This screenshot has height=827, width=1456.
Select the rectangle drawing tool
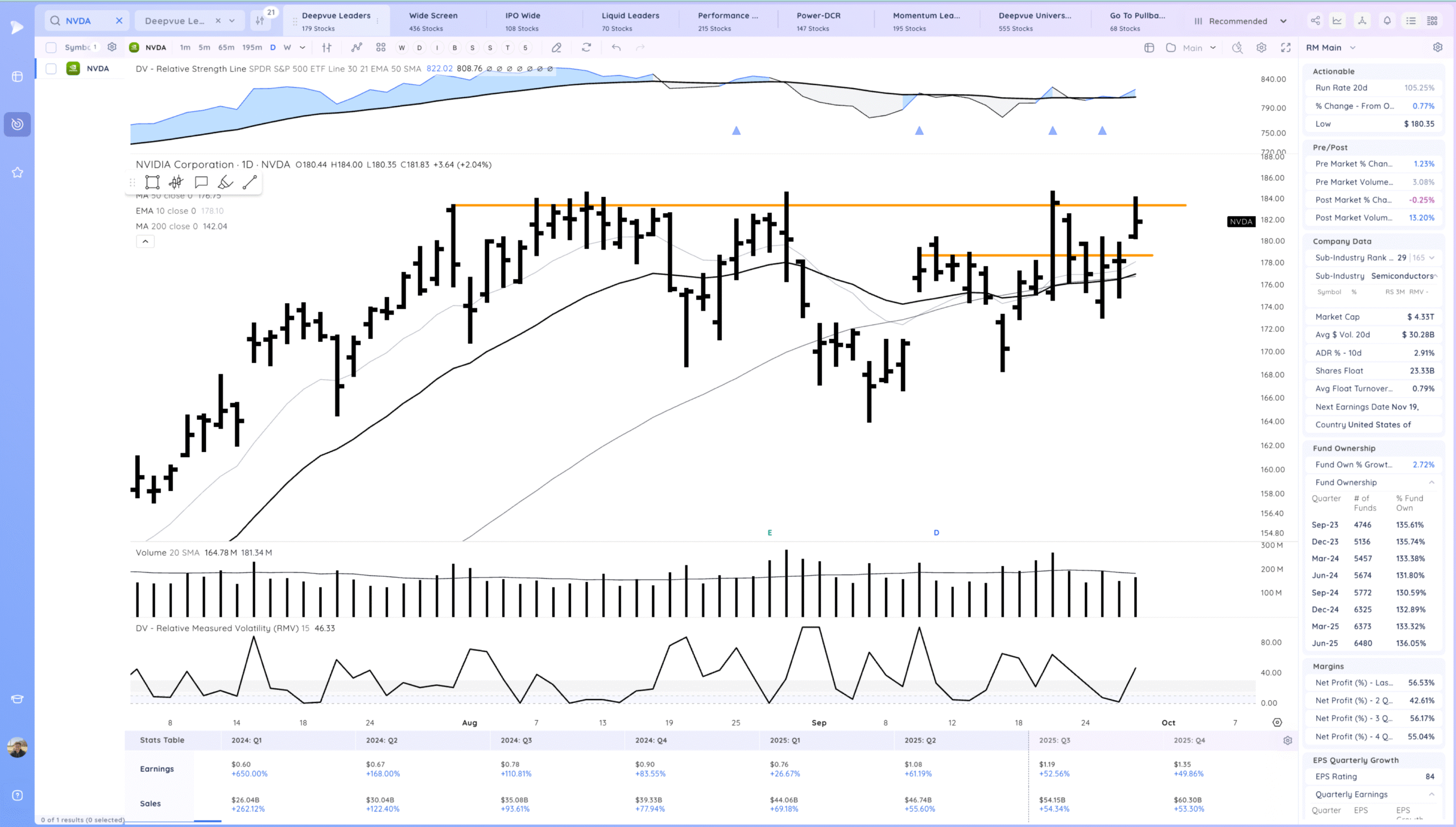(152, 182)
